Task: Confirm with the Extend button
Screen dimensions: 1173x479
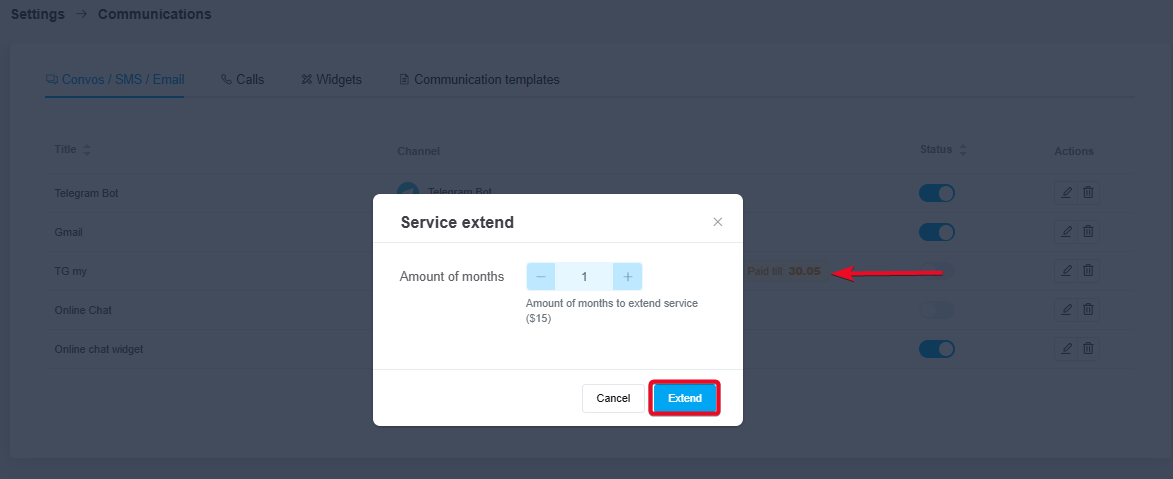Action: tap(685, 398)
